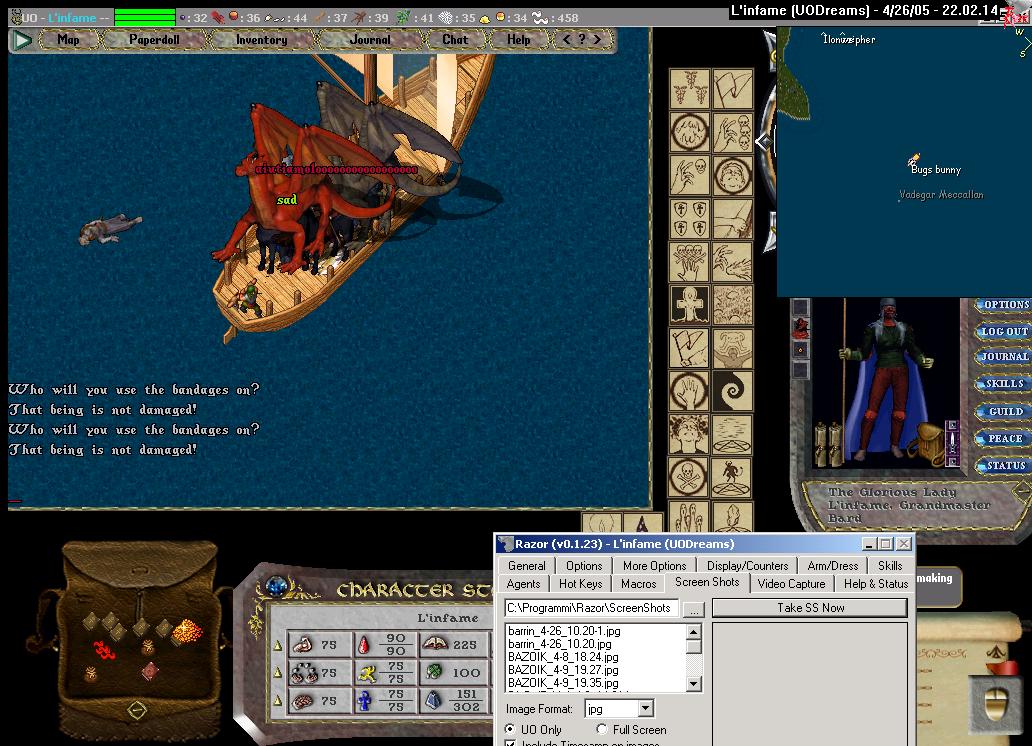The height and width of the screenshot is (746, 1032).
Task: Open Journal in the top menu bar
Action: (370, 40)
